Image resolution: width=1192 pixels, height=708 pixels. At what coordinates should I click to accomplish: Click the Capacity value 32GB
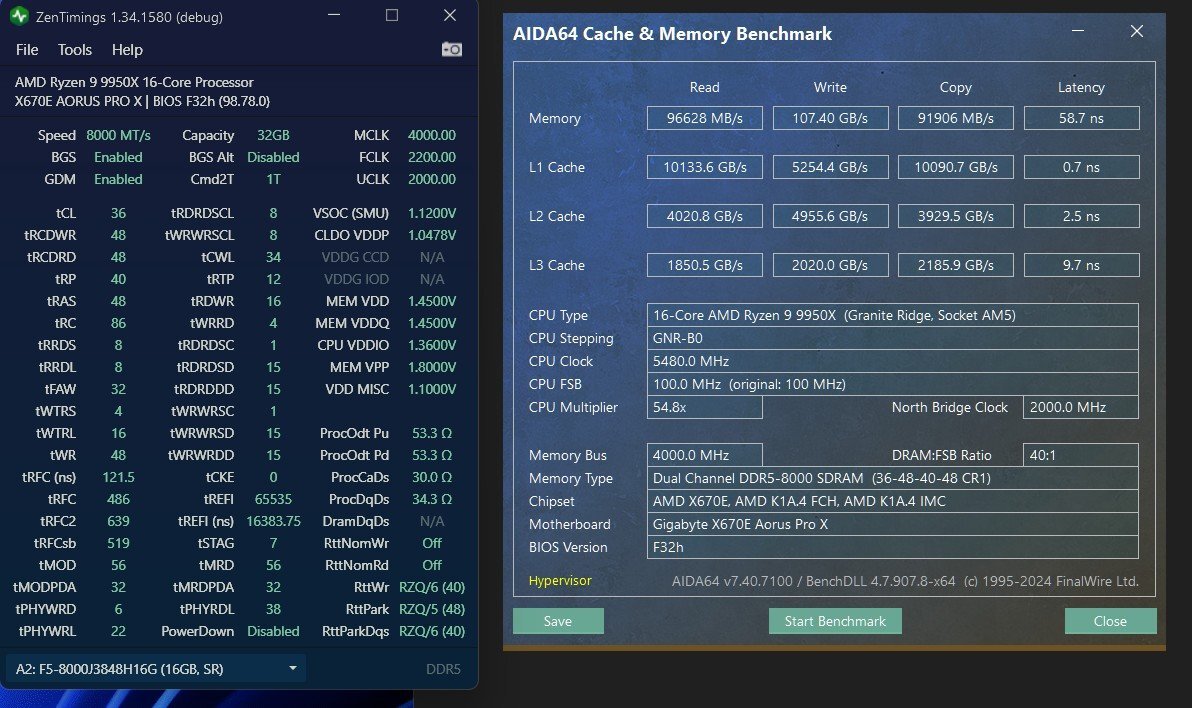[x=273, y=135]
